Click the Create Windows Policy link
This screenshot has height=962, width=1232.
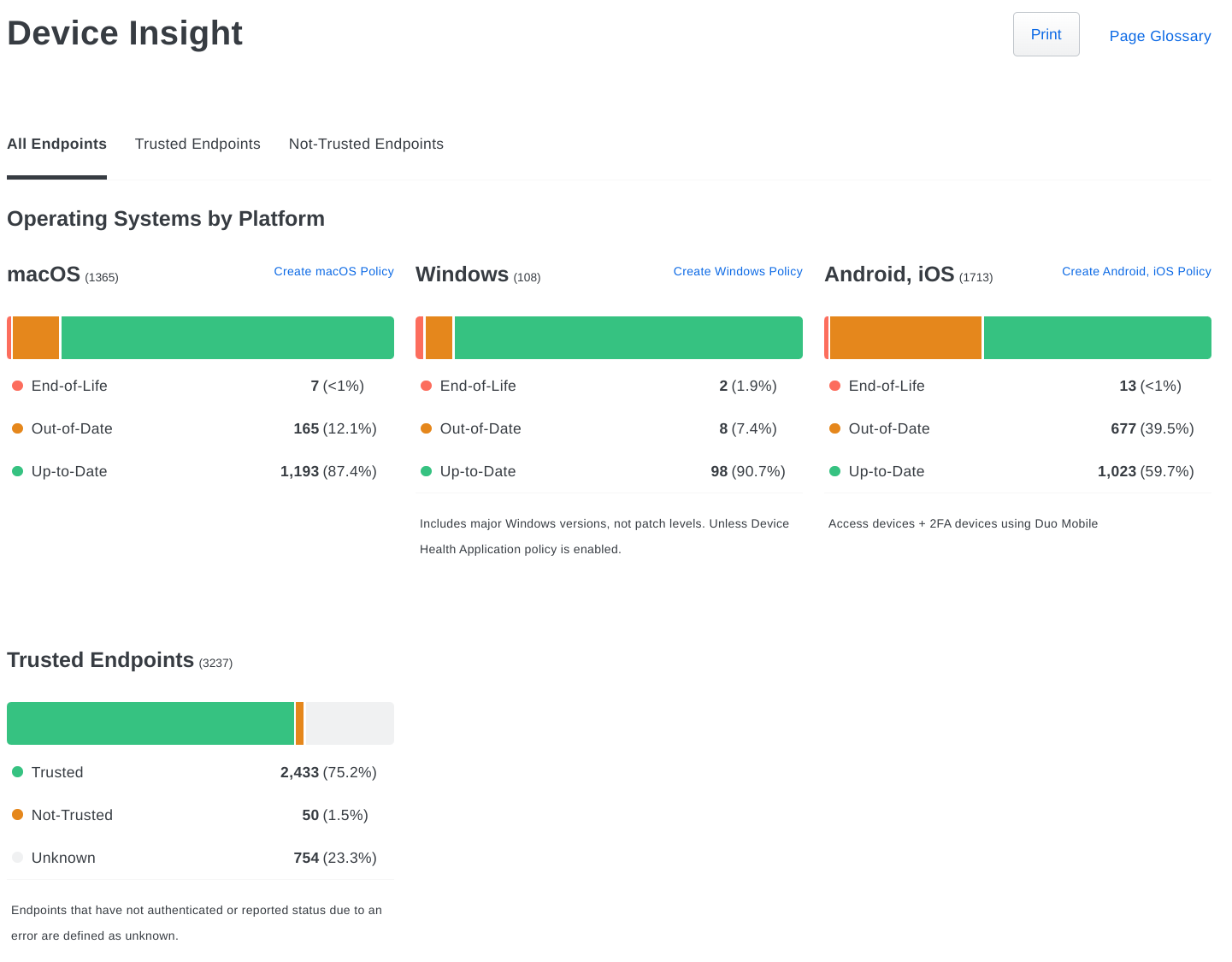point(737,271)
